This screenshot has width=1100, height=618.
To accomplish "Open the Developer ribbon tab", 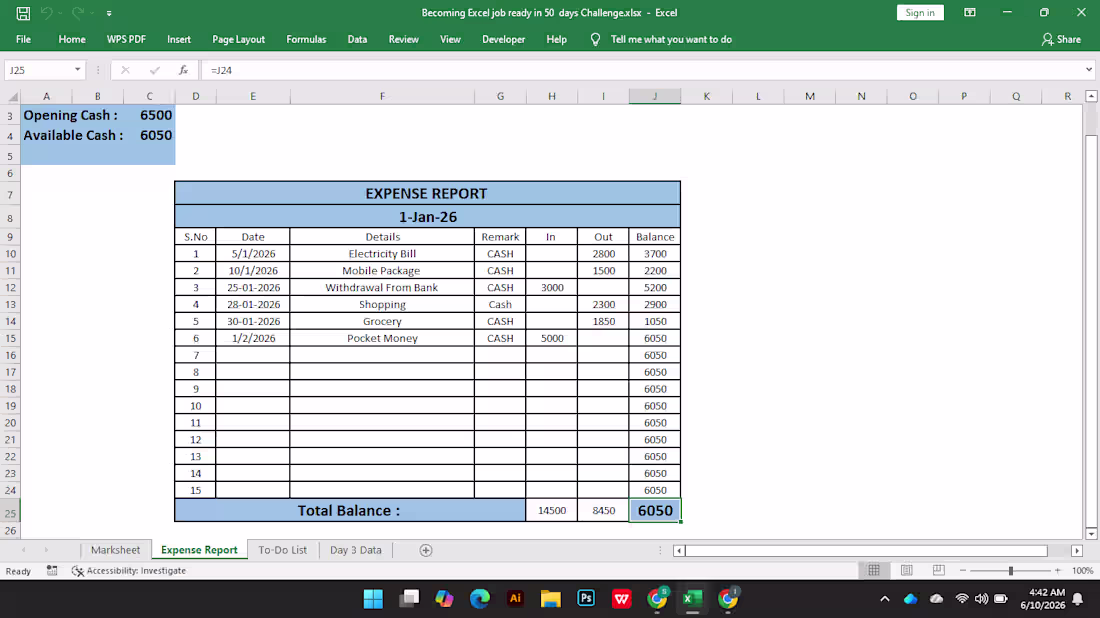I will click(504, 39).
